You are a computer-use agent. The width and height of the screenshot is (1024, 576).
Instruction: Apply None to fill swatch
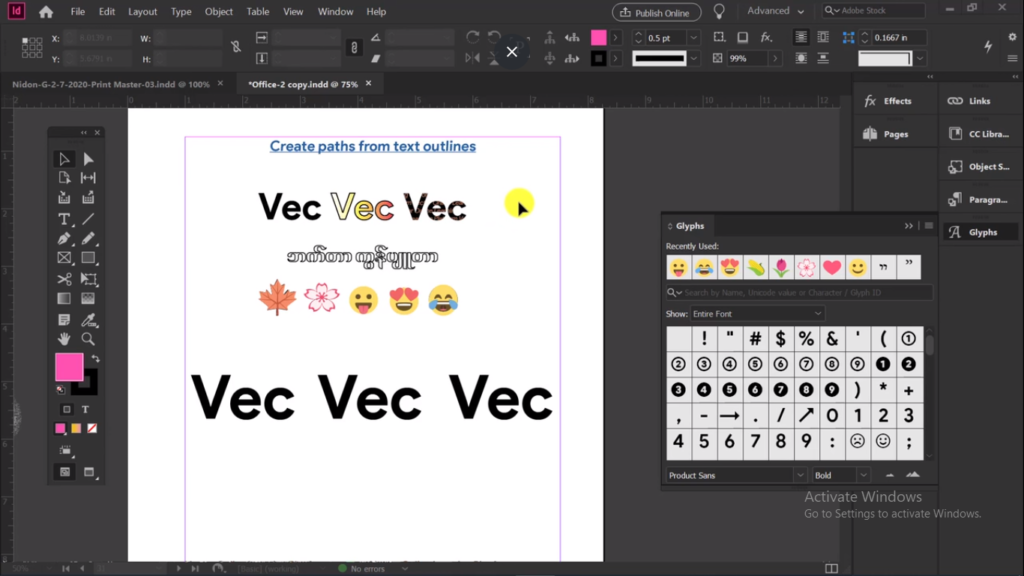click(x=92, y=428)
